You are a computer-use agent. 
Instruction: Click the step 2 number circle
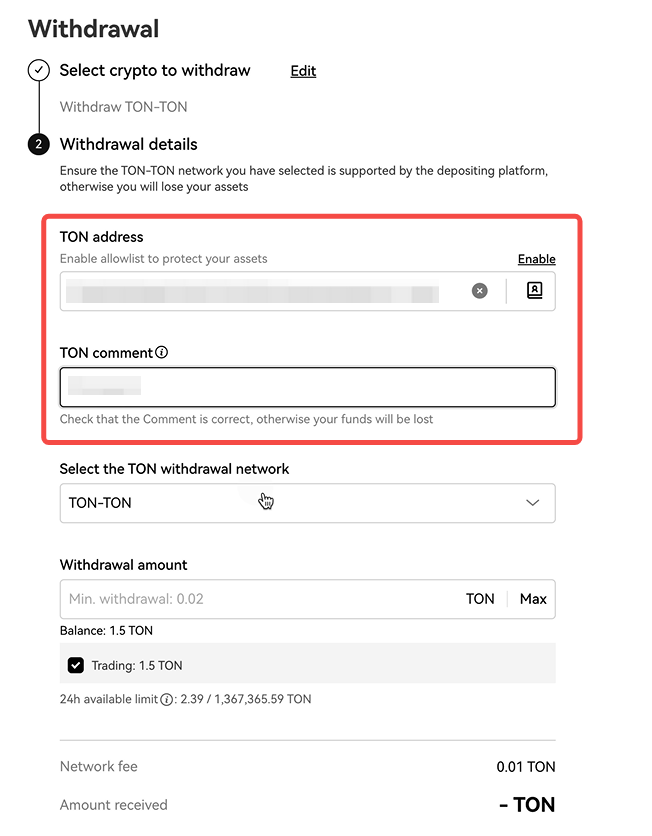[39, 145]
